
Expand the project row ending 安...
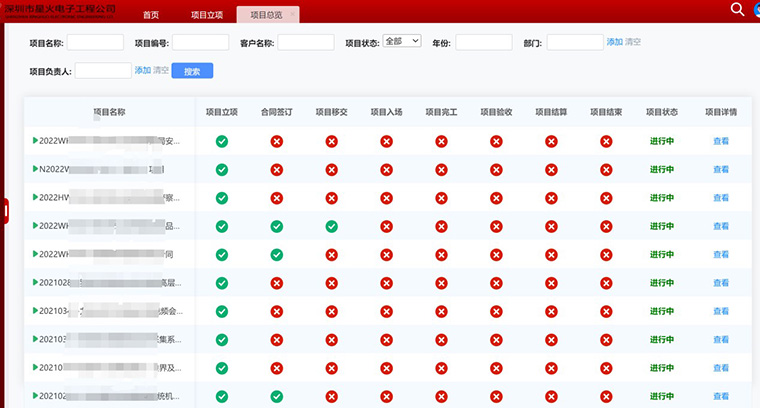tap(35, 141)
